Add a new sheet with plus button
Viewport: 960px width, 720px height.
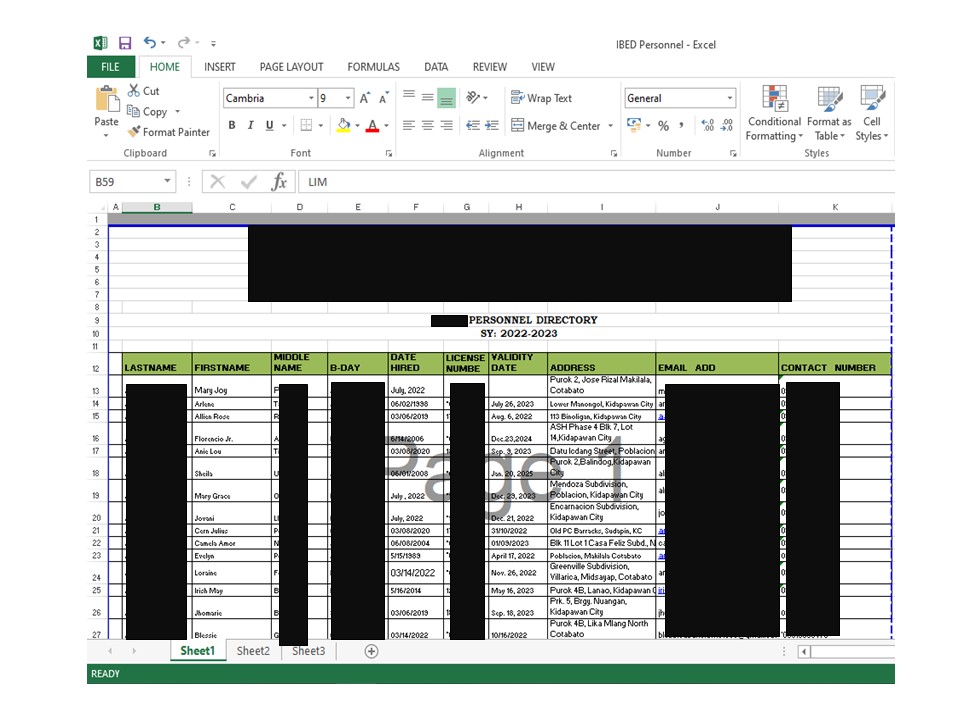pyautogui.click(x=371, y=651)
